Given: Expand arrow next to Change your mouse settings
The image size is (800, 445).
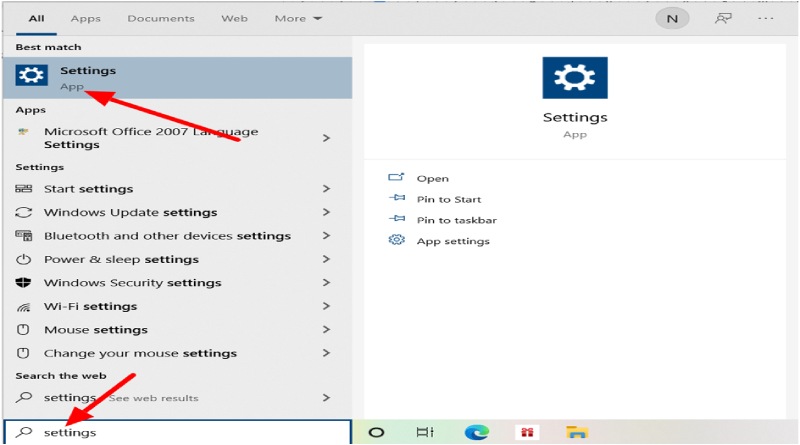Looking at the screenshot, I should [327, 353].
